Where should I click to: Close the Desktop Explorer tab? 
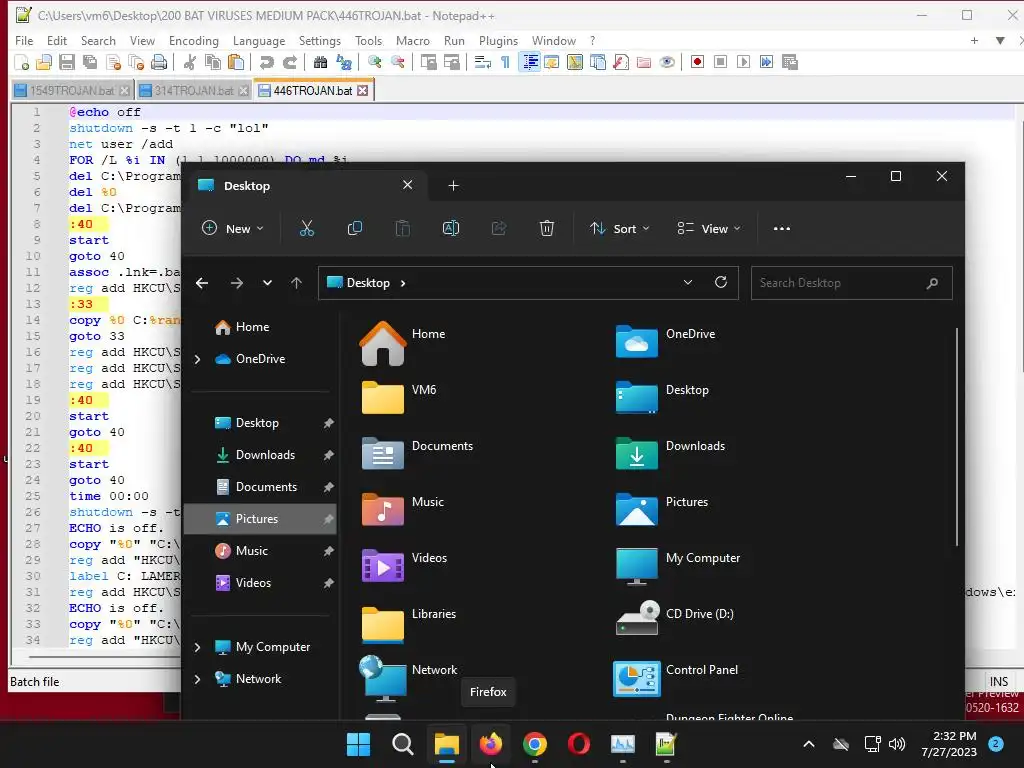(408, 185)
